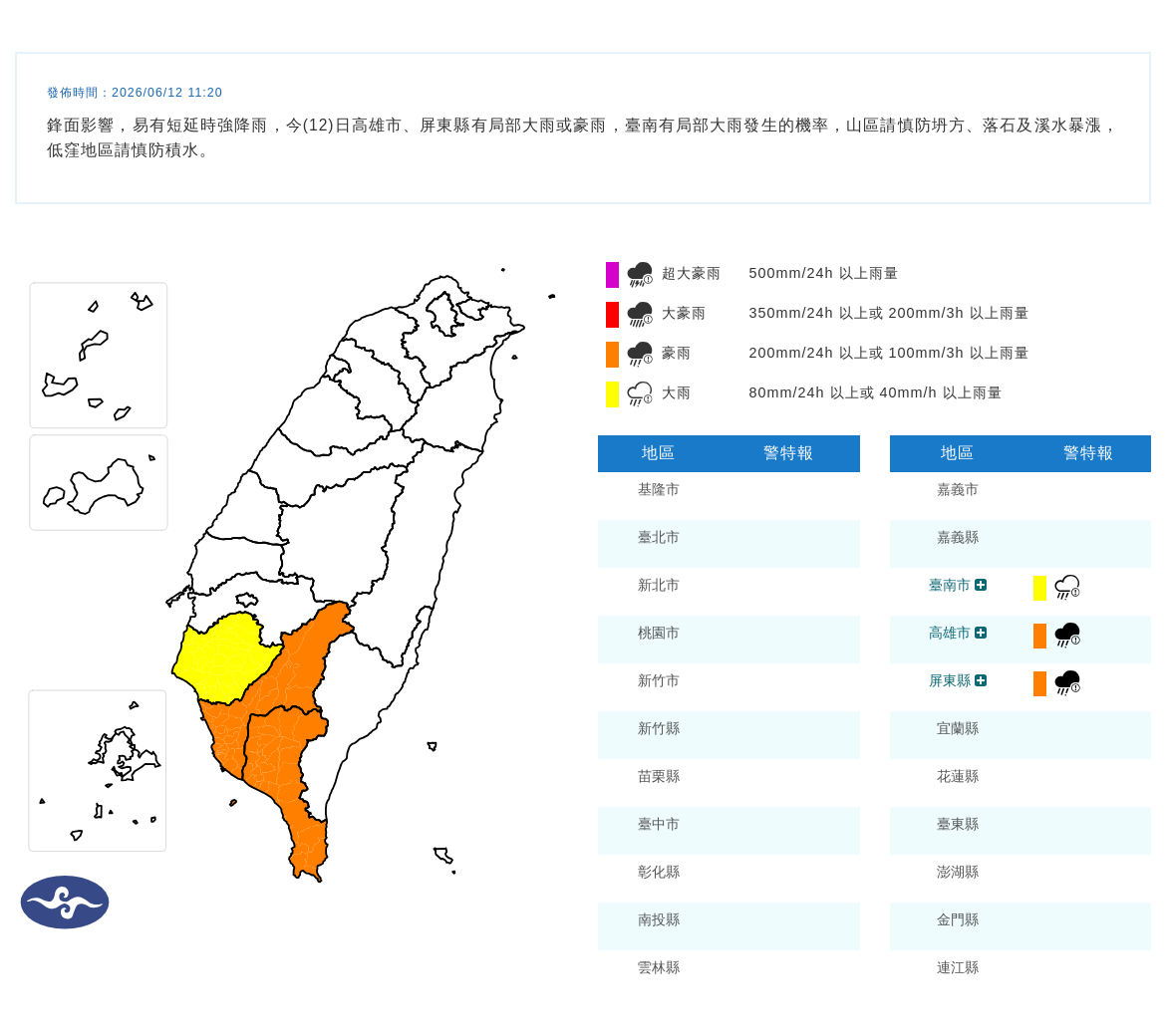The height and width of the screenshot is (1036, 1166).
Task: Expand the 臺南市 plus icon
Action: click(981, 585)
